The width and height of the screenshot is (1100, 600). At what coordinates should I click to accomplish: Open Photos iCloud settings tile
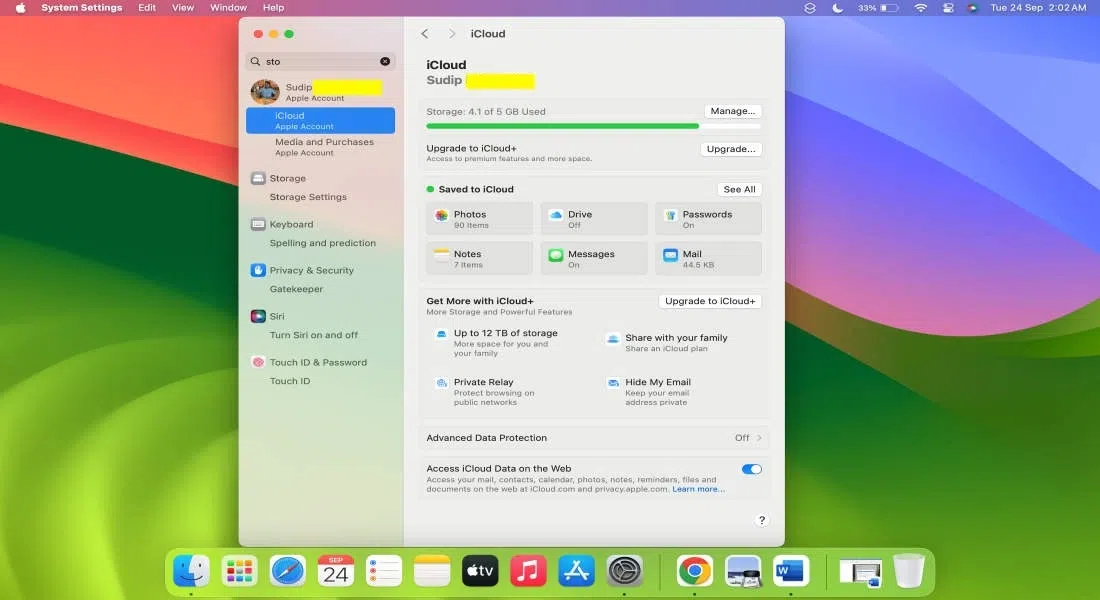click(x=479, y=219)
